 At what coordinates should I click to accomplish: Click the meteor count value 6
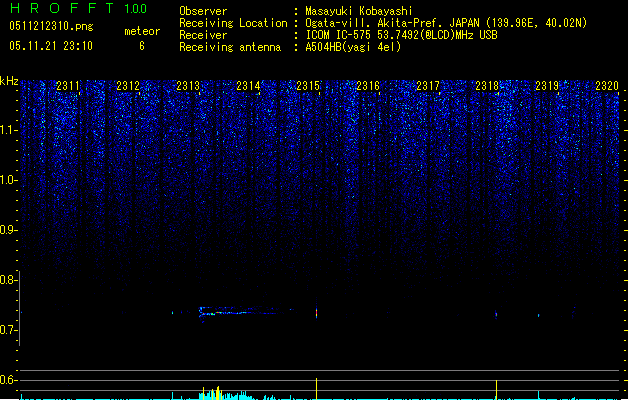[142, 46]
